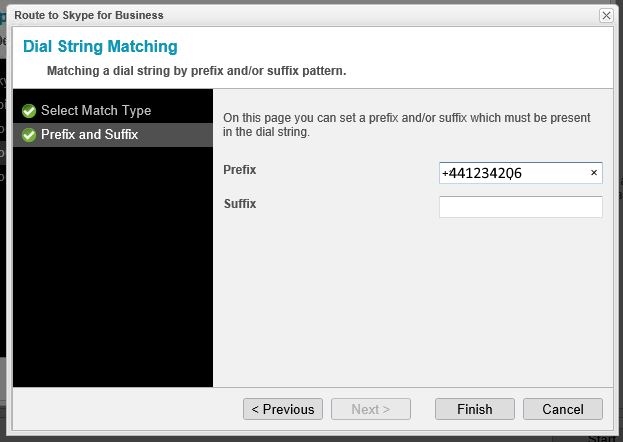
Task: Click inside the Prefix text box
Action: click(x=510, y=173)
